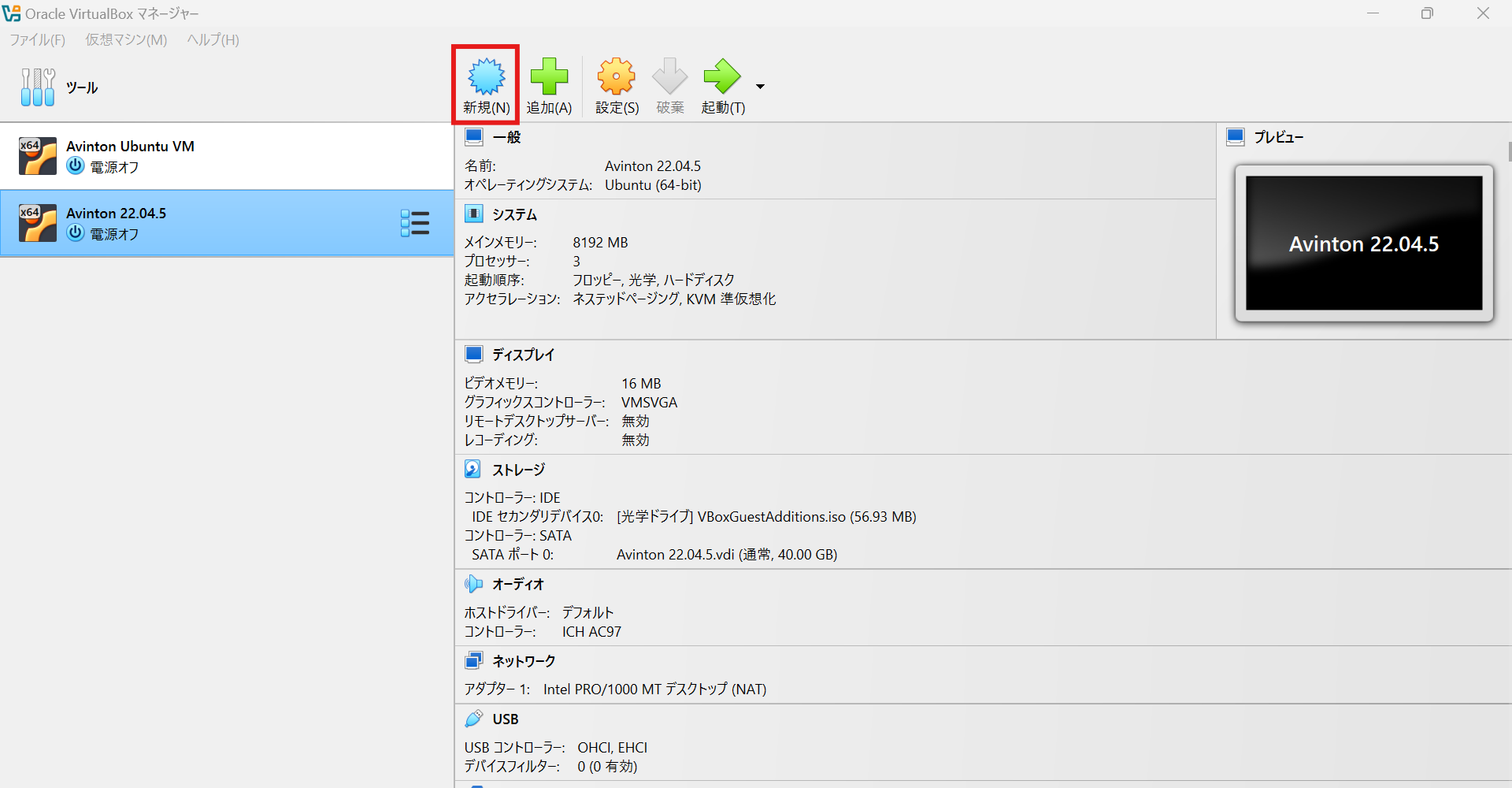Viewport: 1512px width, 788px height.
Task: Open the オーディオ section header
Action: (x=518, y=584)
